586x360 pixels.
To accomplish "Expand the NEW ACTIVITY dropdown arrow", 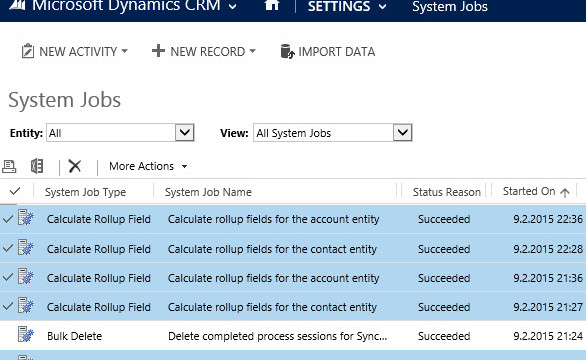I will [x=124, y=51].
